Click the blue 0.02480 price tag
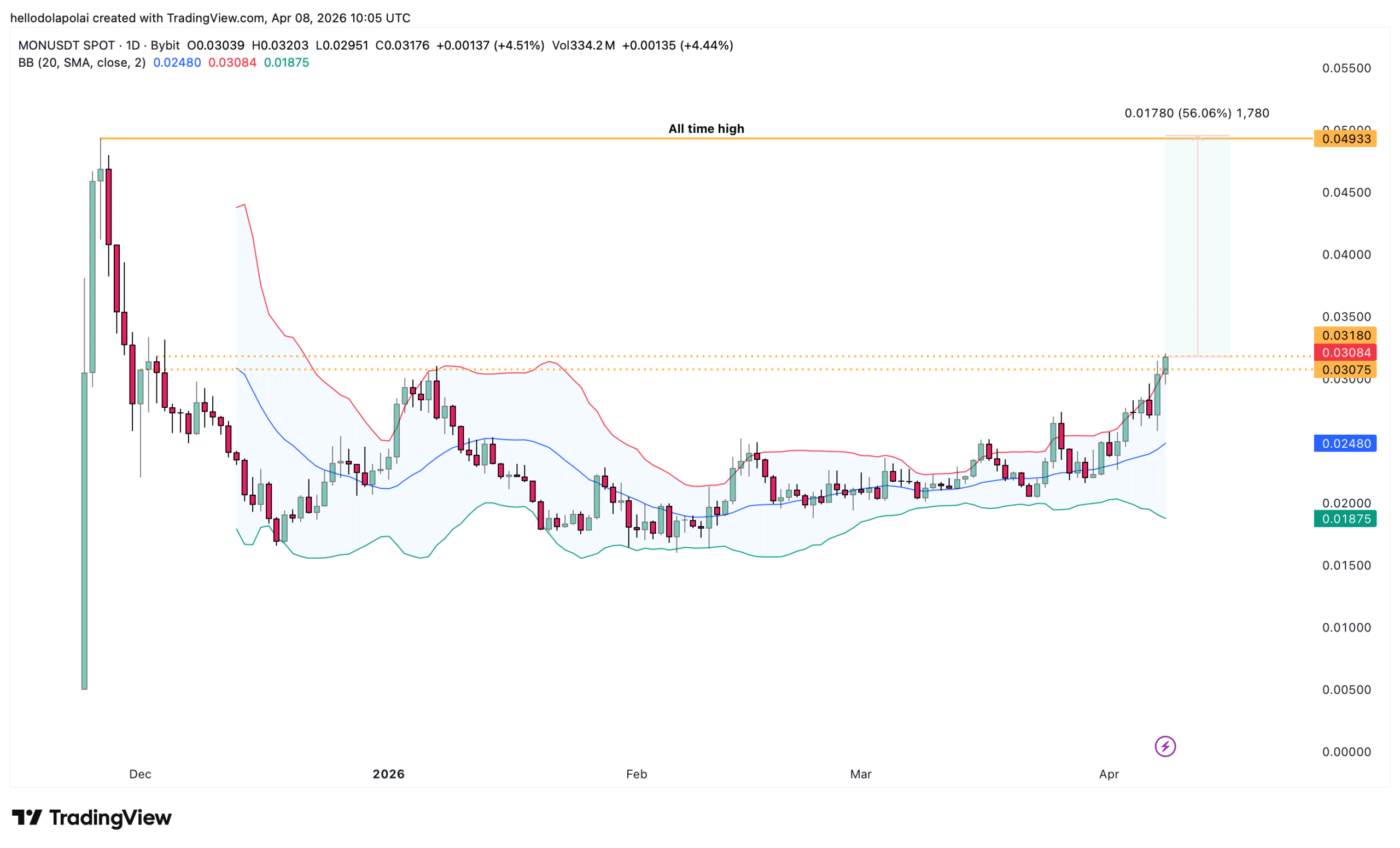The height and width of the screenshot is (848, 1400). click(1345, 443)
